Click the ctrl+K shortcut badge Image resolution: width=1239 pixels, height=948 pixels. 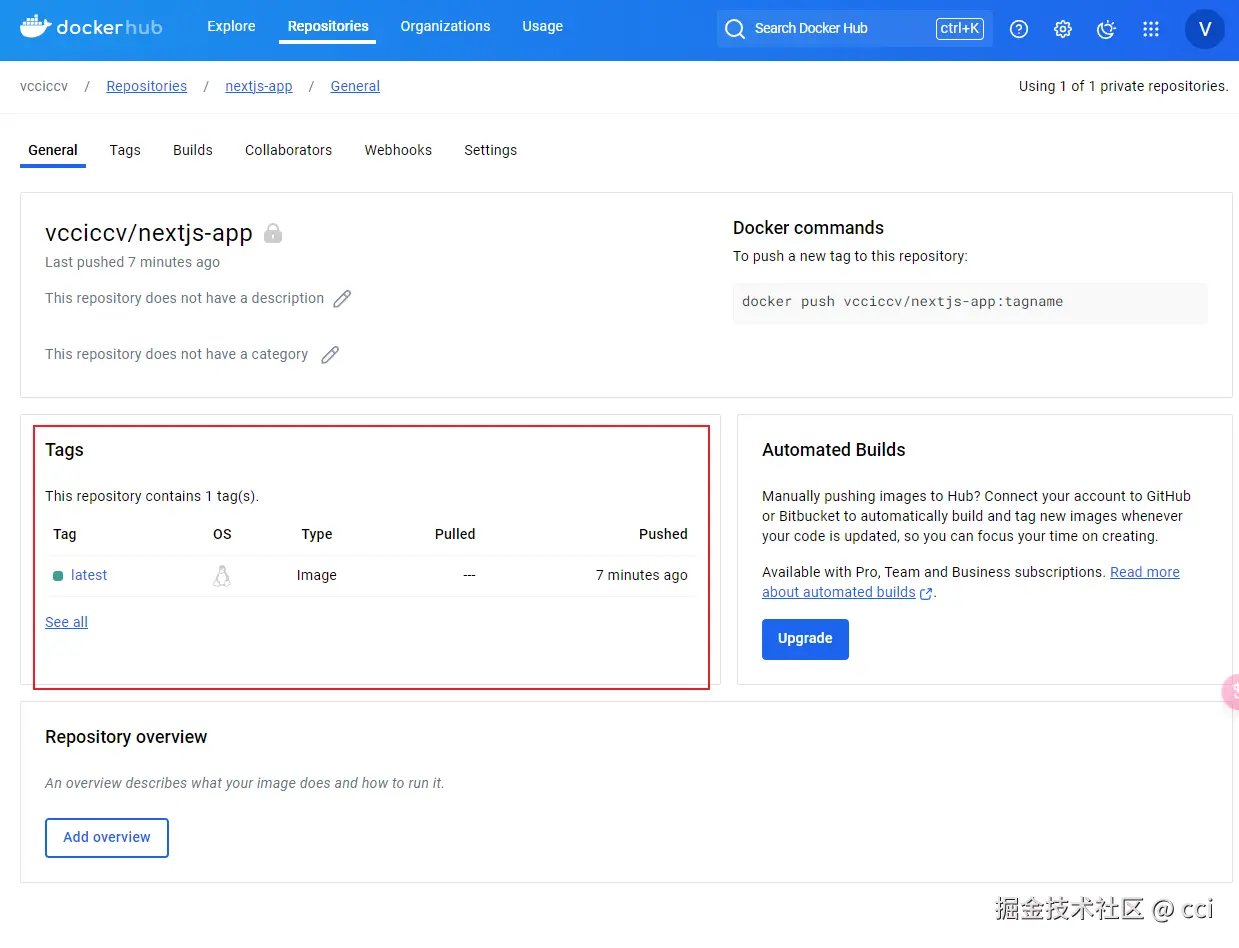pos(960,28)
